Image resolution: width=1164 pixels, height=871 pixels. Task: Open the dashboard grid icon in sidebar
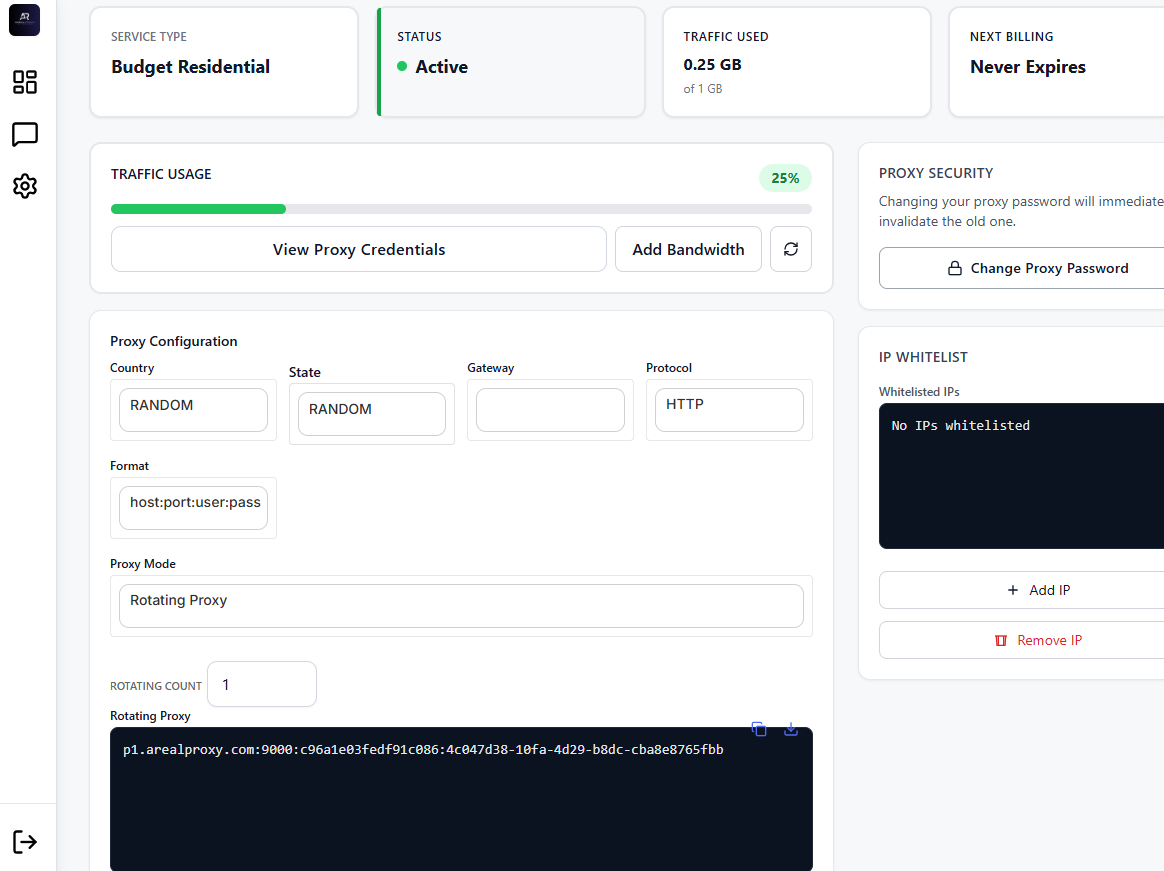click(x=25, y=83)
